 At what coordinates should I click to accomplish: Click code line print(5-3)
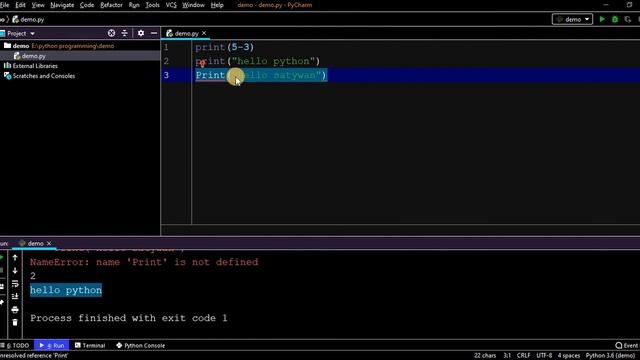(x=224, y=47)
